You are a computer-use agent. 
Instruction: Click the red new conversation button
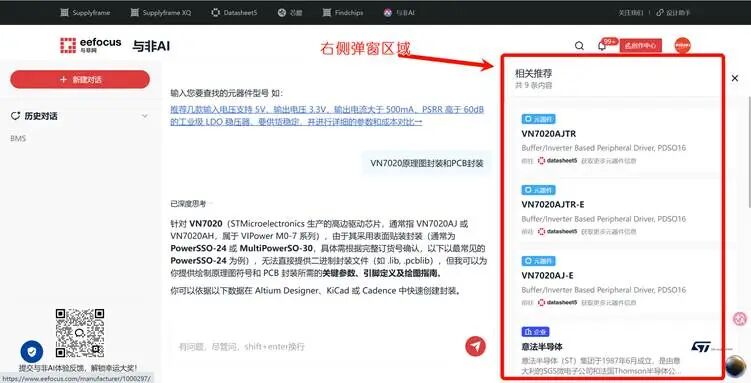pyautogui.click(x=80, y=79)
